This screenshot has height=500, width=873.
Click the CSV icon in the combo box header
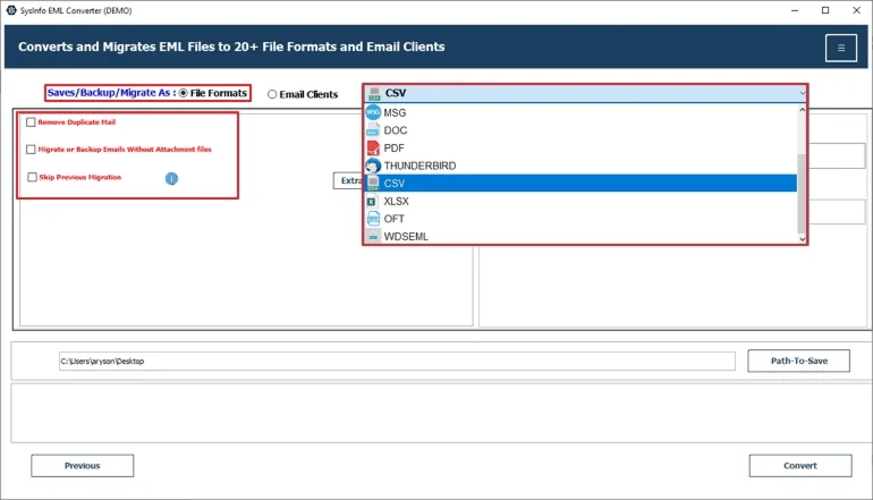coord(374,94)
